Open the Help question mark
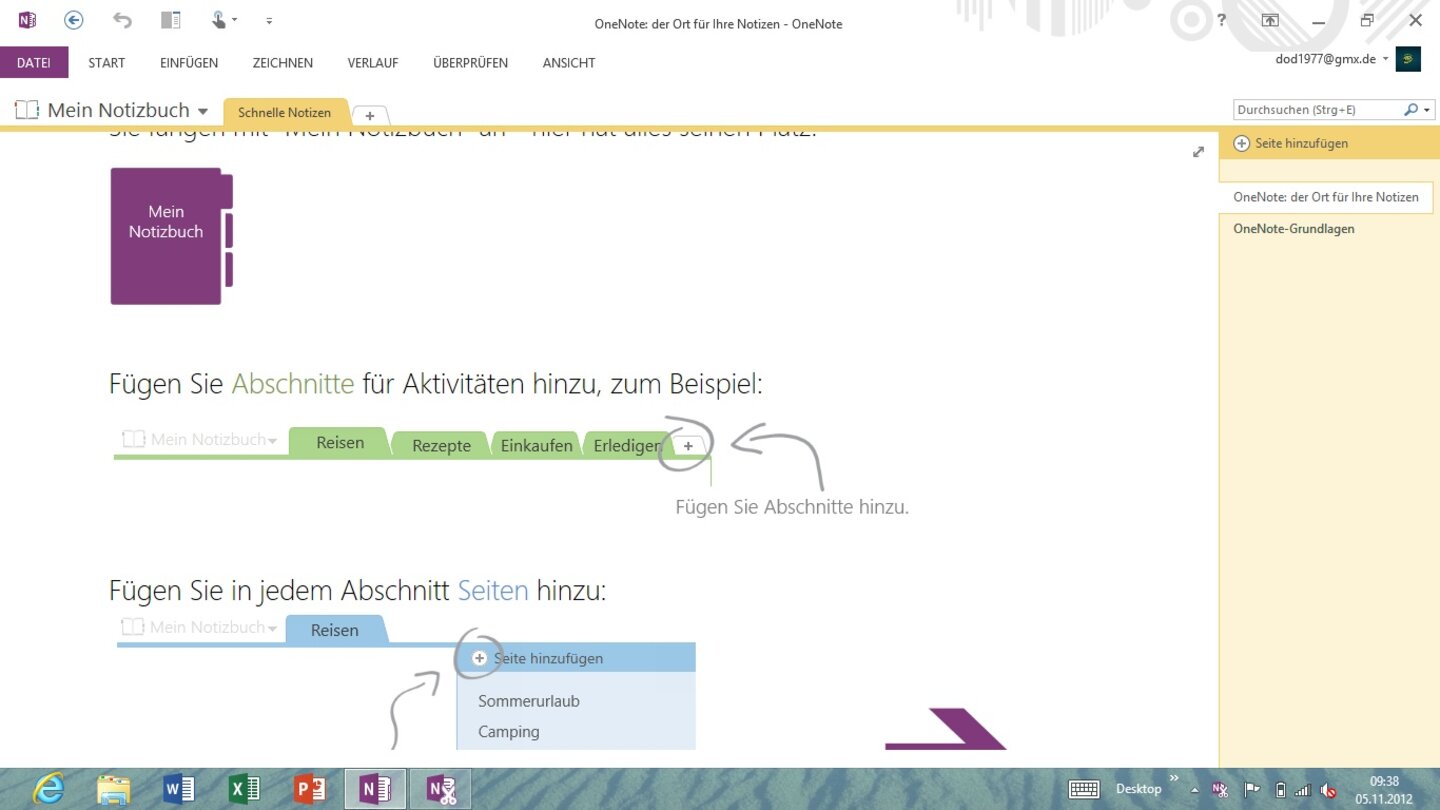The height and width of the screenshot is (810, 1440). coord(1222,20)
